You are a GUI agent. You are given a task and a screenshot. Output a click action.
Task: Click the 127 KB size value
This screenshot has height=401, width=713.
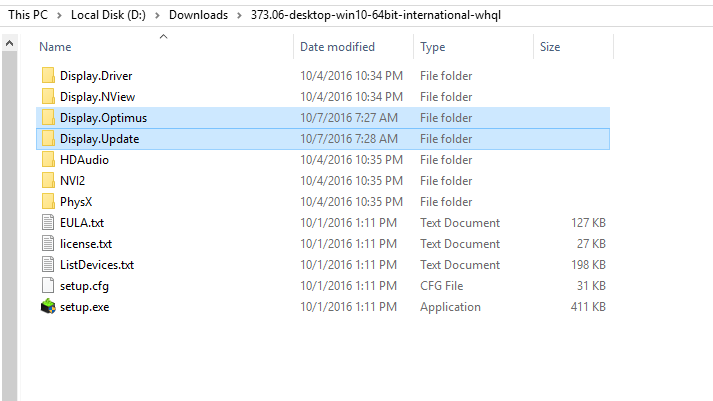(588, 223)
